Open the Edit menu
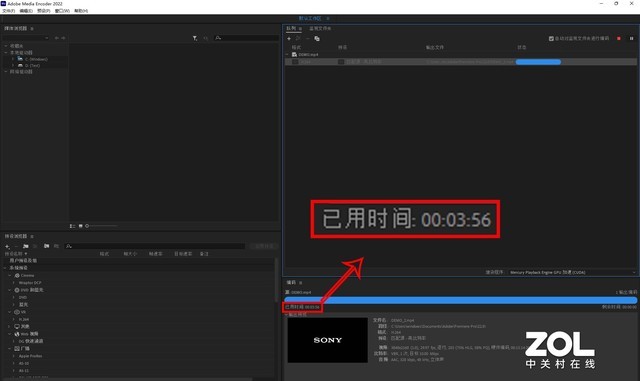 click(x=26, y=11)
